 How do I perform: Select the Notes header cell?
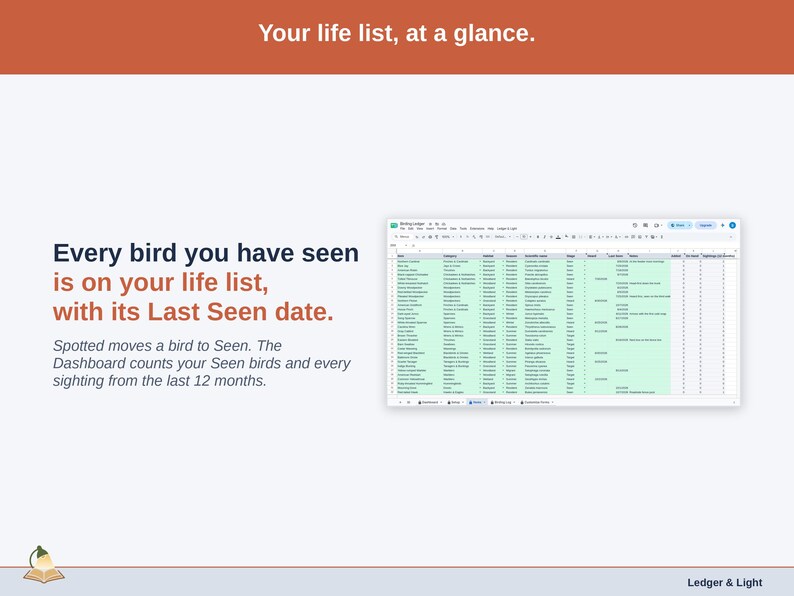(650, 256)
